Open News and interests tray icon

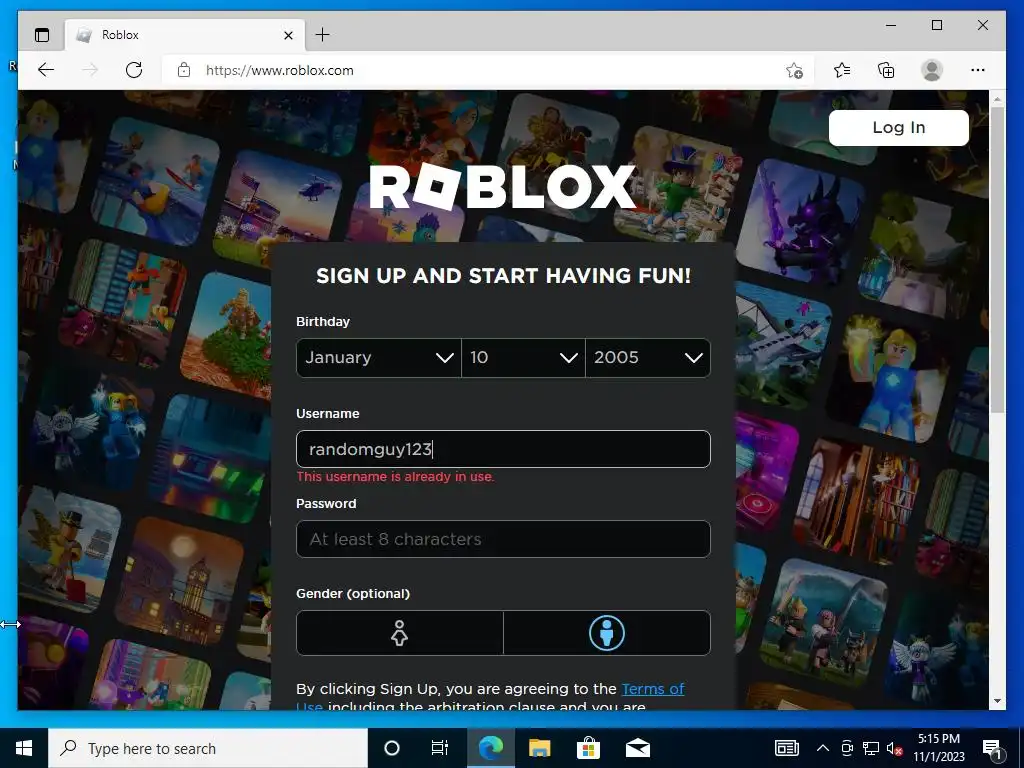pos(786,748)
